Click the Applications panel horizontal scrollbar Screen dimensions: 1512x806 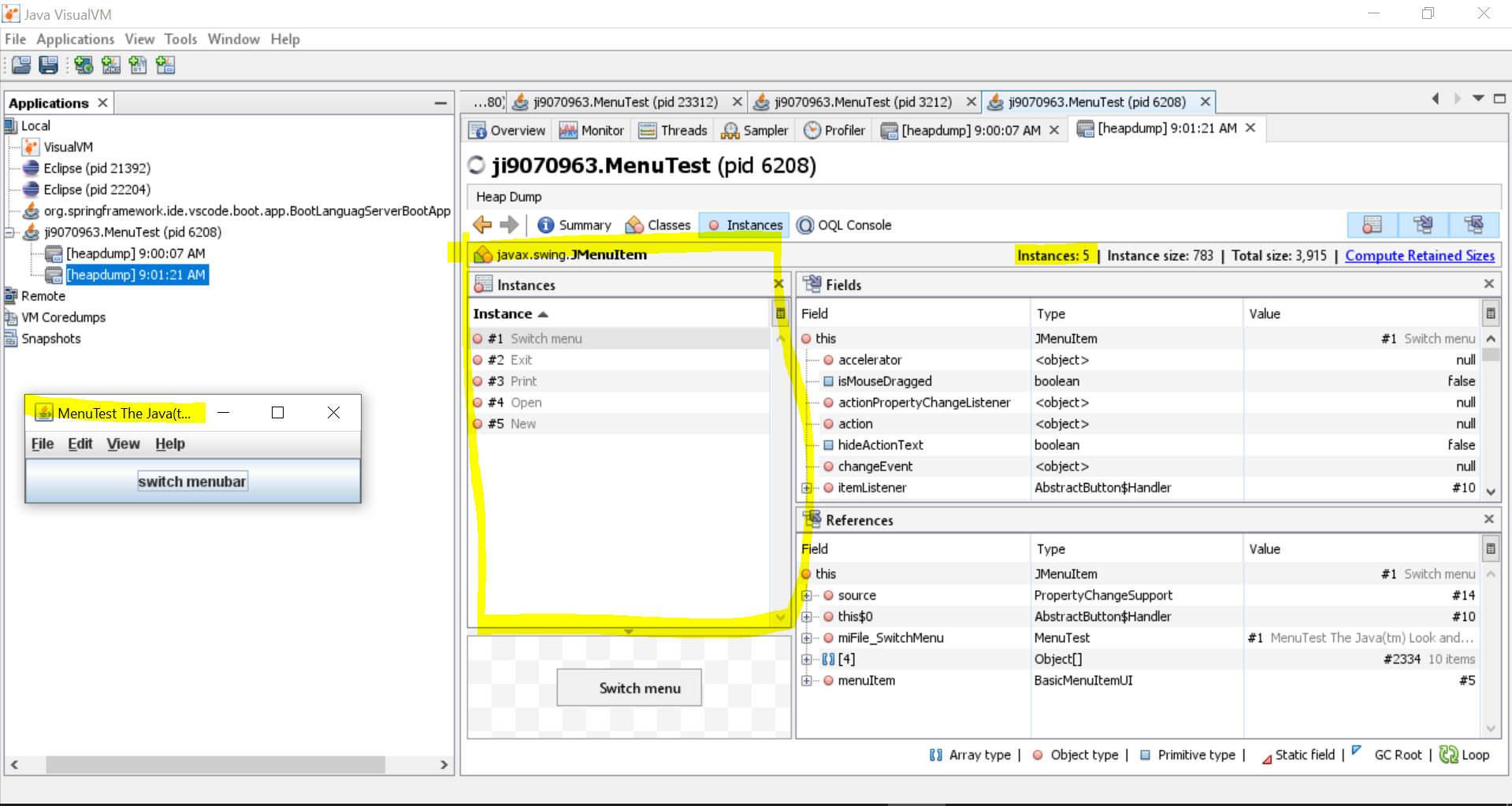(215, 764)
